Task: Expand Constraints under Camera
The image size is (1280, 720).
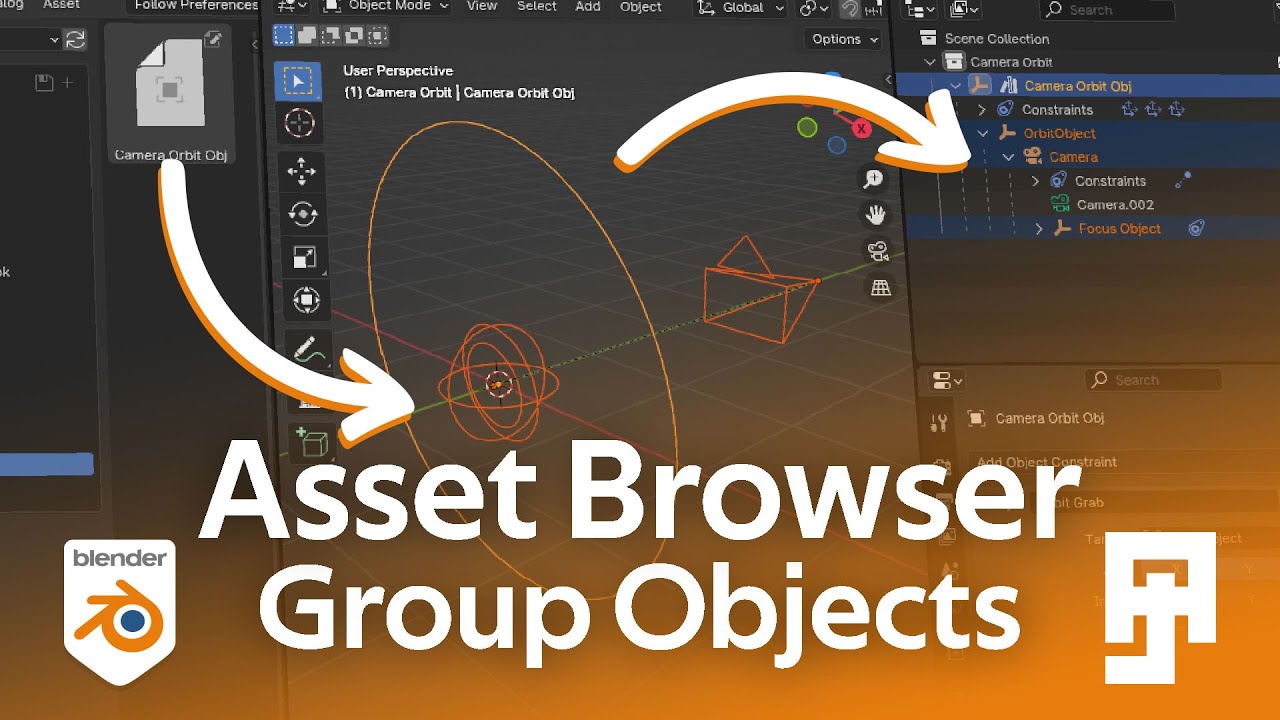Action: pos(1035,181)
